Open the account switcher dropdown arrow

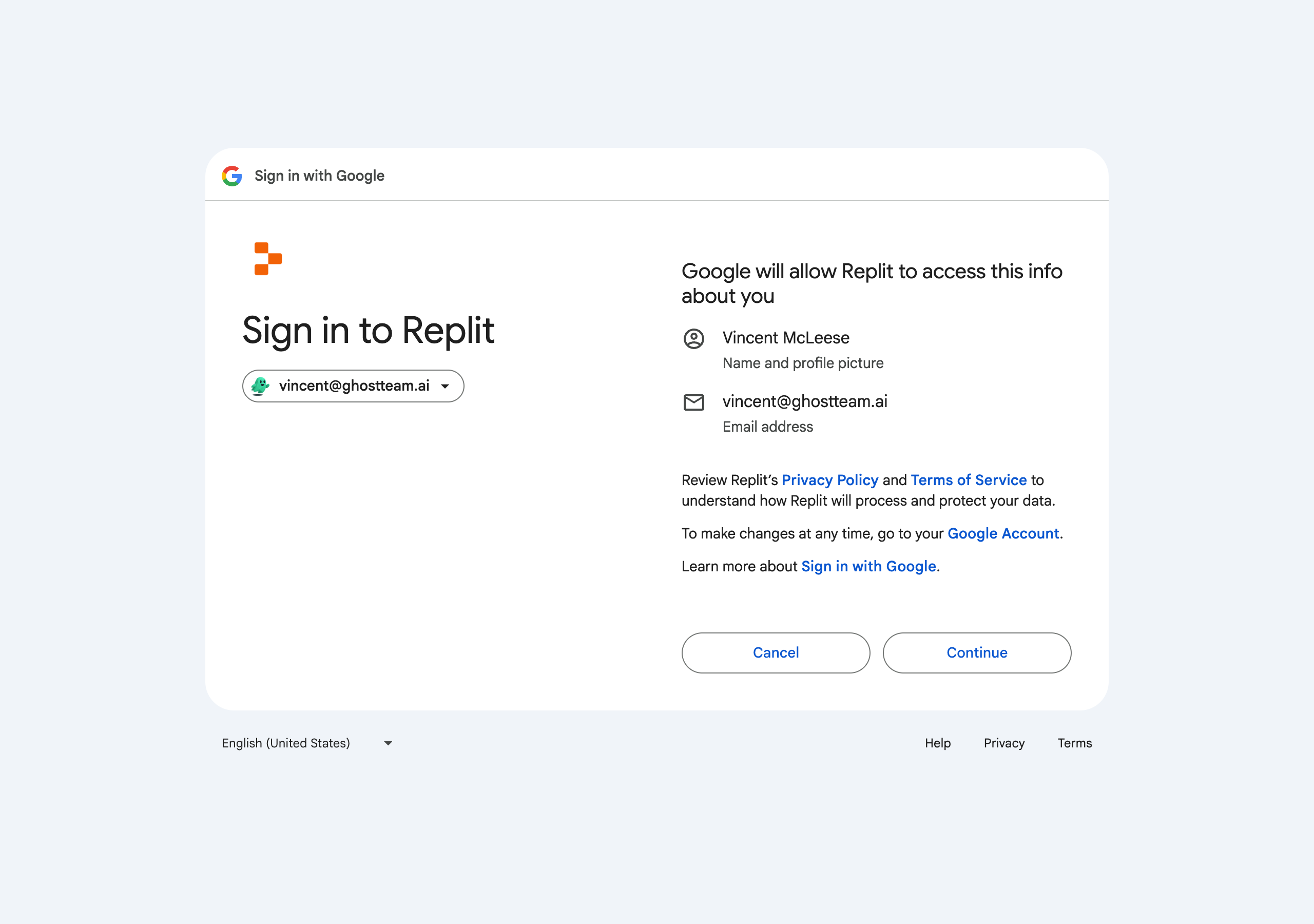(x=445, y=387)
